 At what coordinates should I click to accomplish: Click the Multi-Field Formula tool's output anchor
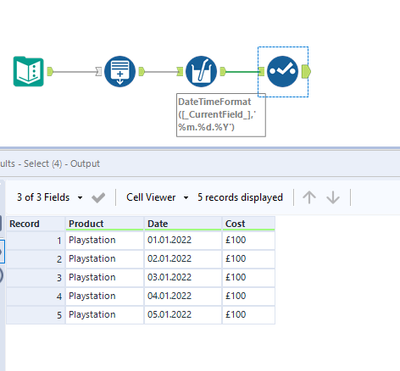click(x=223, y=71)
